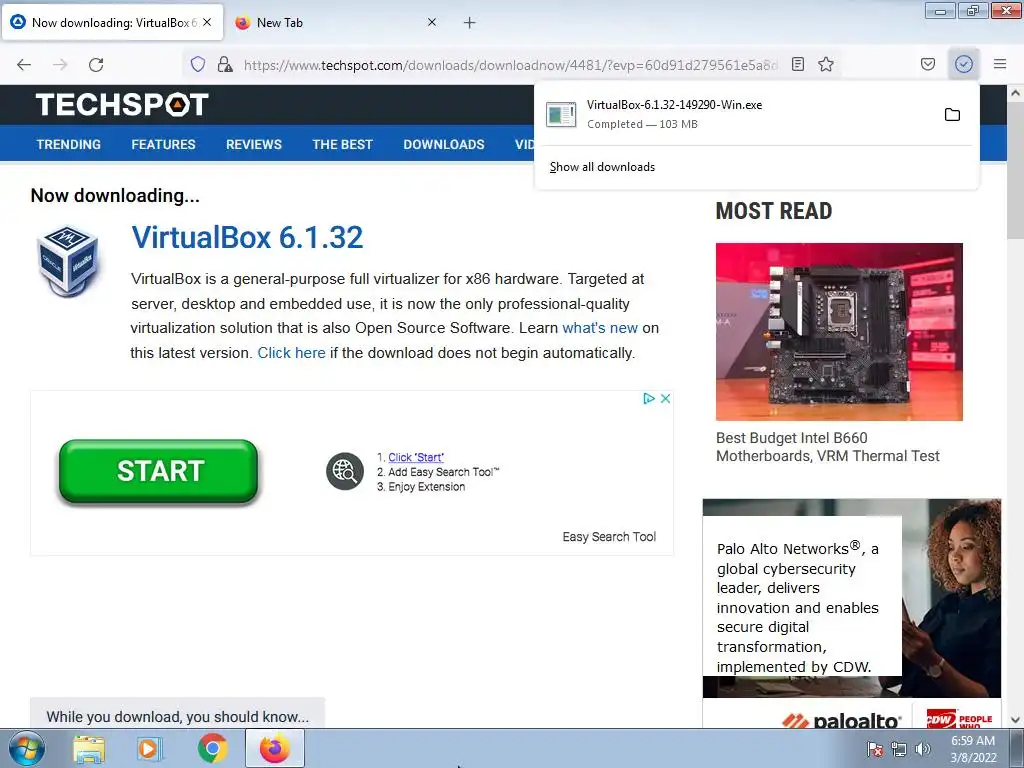
Task: Click the Click 'Start' ad link
Action: [416, 457]
